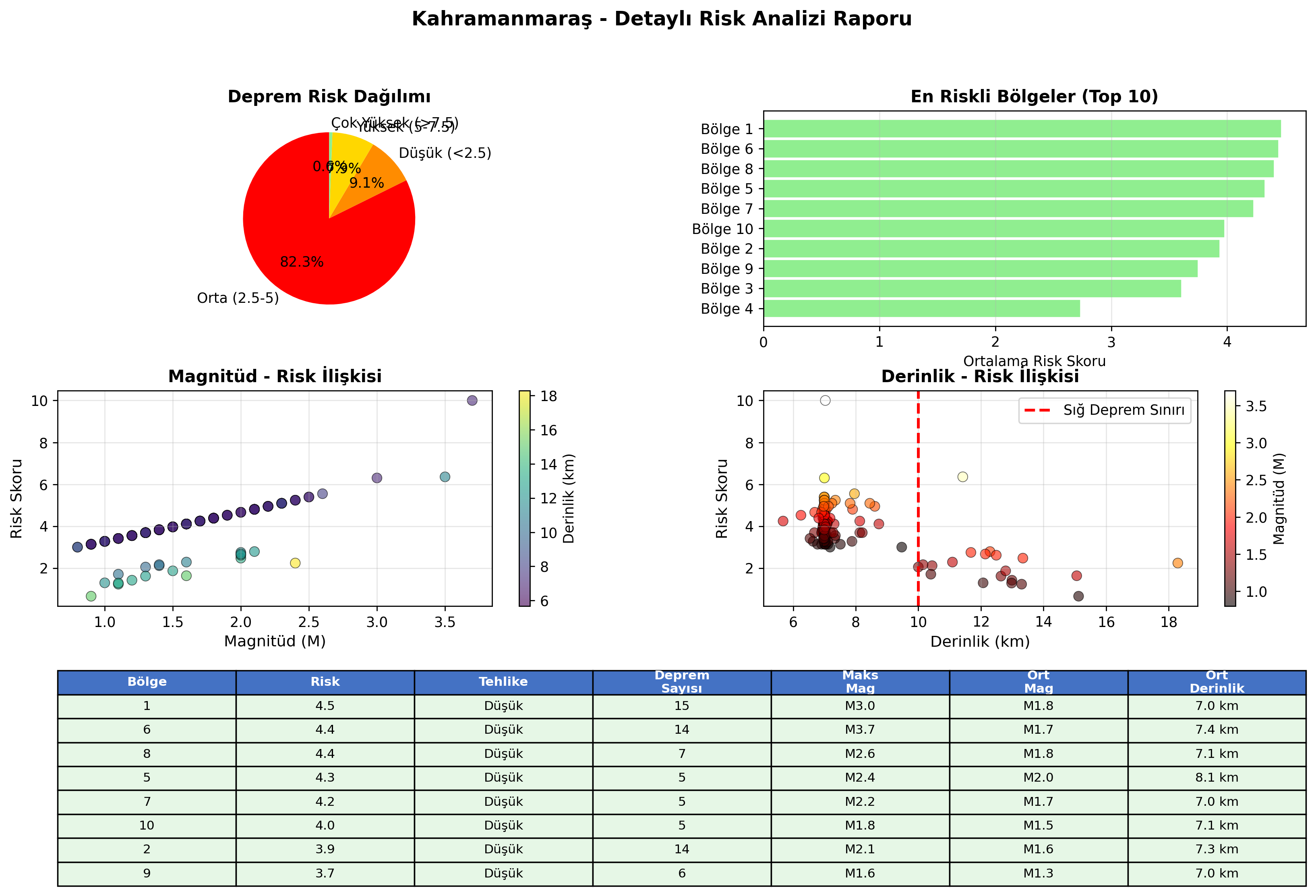Click the Ort Mag M1.3 cell
This screenshot has width=1316, height=896.
tap(1039, 874)
